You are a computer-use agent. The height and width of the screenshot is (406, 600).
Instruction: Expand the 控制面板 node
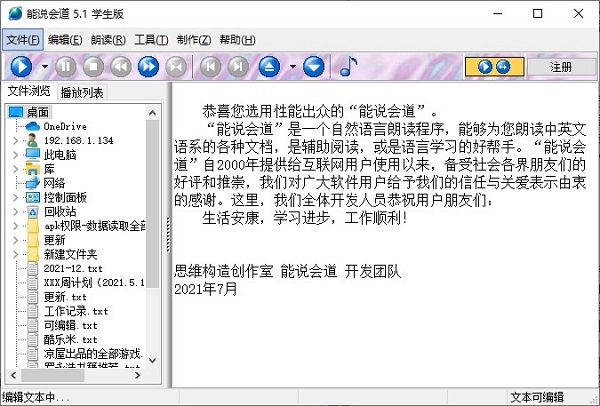(15, 197)
